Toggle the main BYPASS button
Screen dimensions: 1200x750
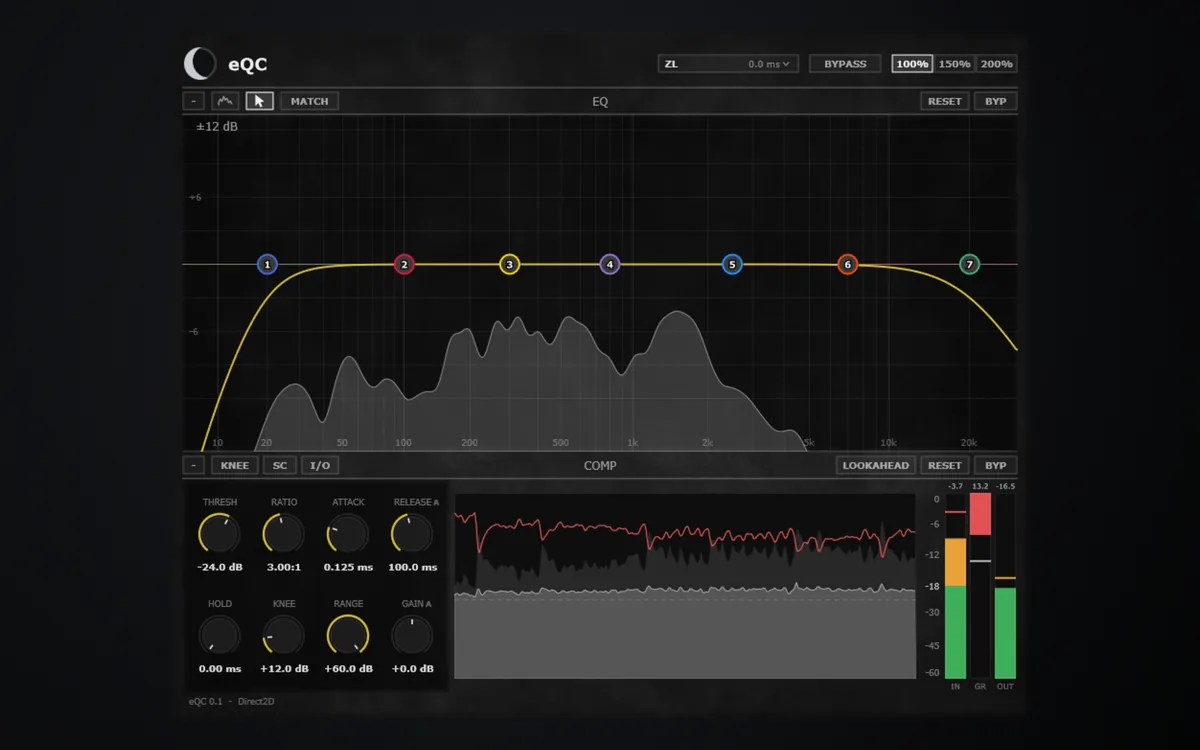(x=845, y=64)
